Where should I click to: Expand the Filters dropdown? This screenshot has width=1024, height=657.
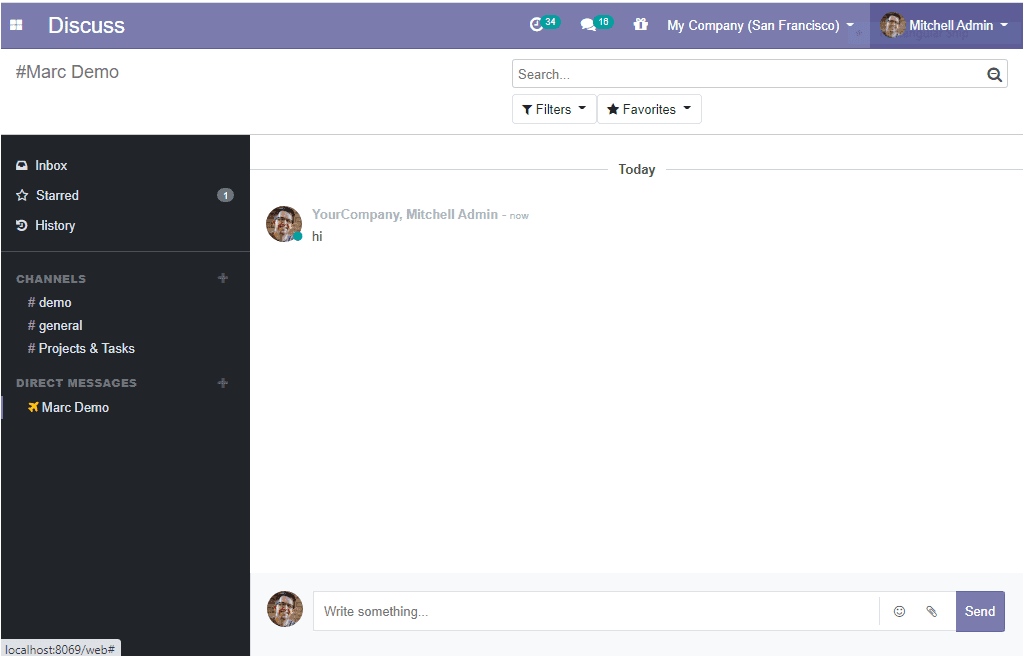(x=554, y=109)
